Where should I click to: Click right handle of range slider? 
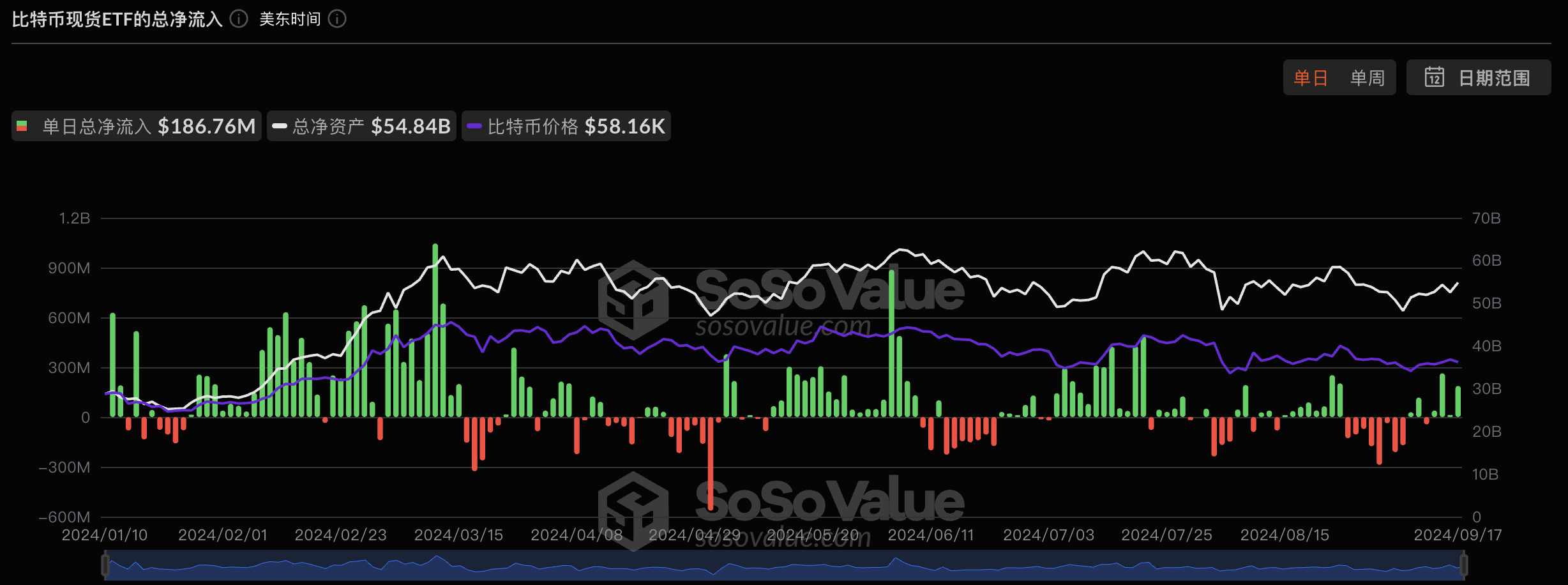(x=1463, y=565)
